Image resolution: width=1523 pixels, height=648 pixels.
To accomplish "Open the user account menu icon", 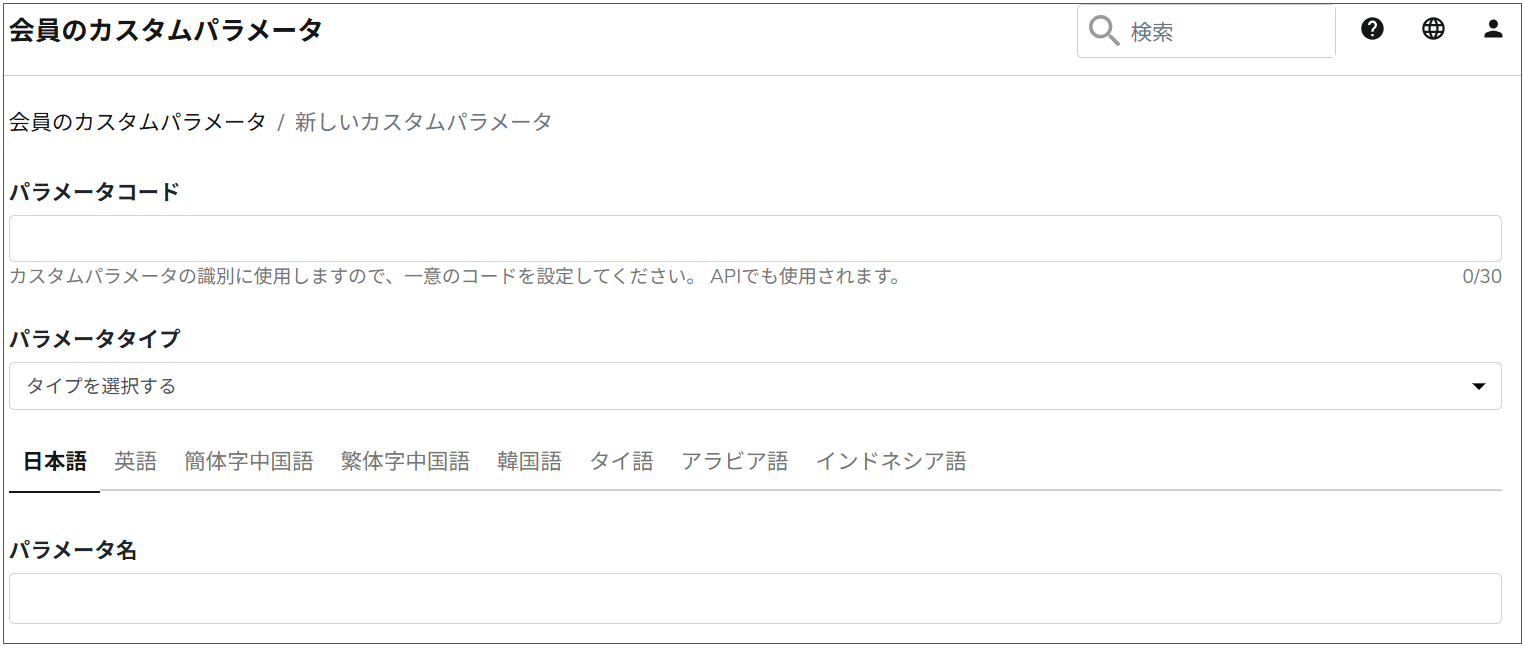I will click(x=1493, y=29).
